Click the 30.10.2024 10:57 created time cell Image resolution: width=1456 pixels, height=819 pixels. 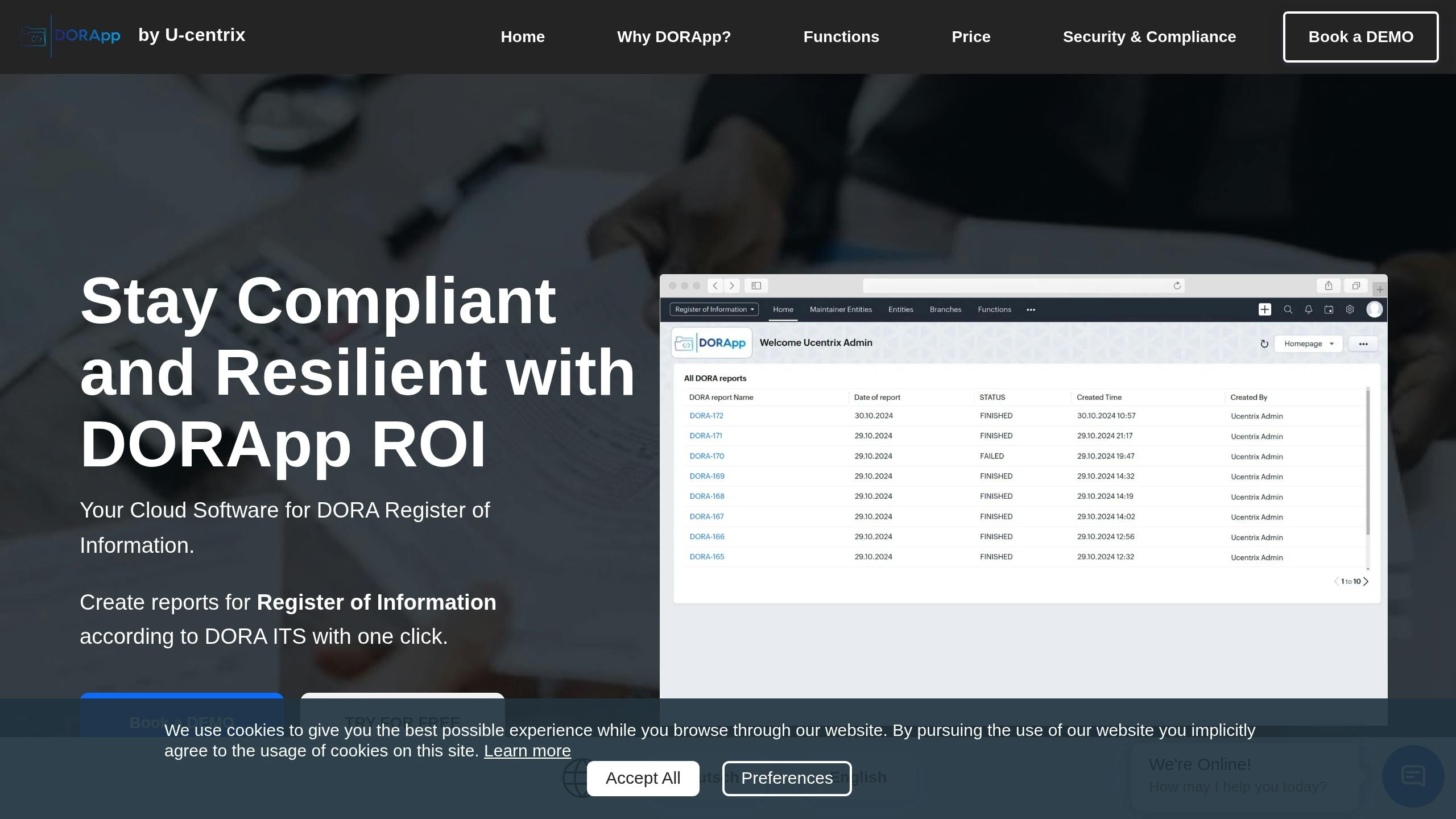click(1106, 416)
